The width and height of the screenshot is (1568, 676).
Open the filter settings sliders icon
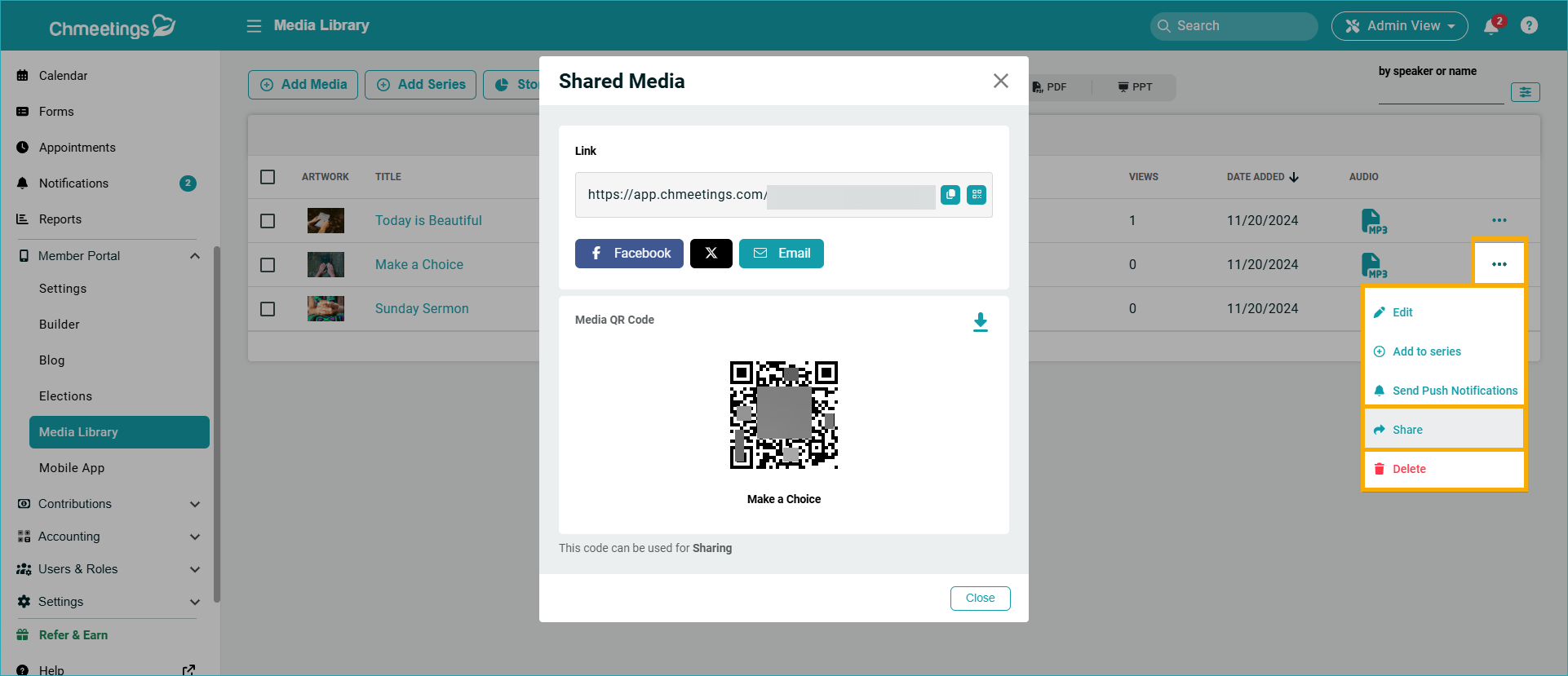(x=1526, y=92)
